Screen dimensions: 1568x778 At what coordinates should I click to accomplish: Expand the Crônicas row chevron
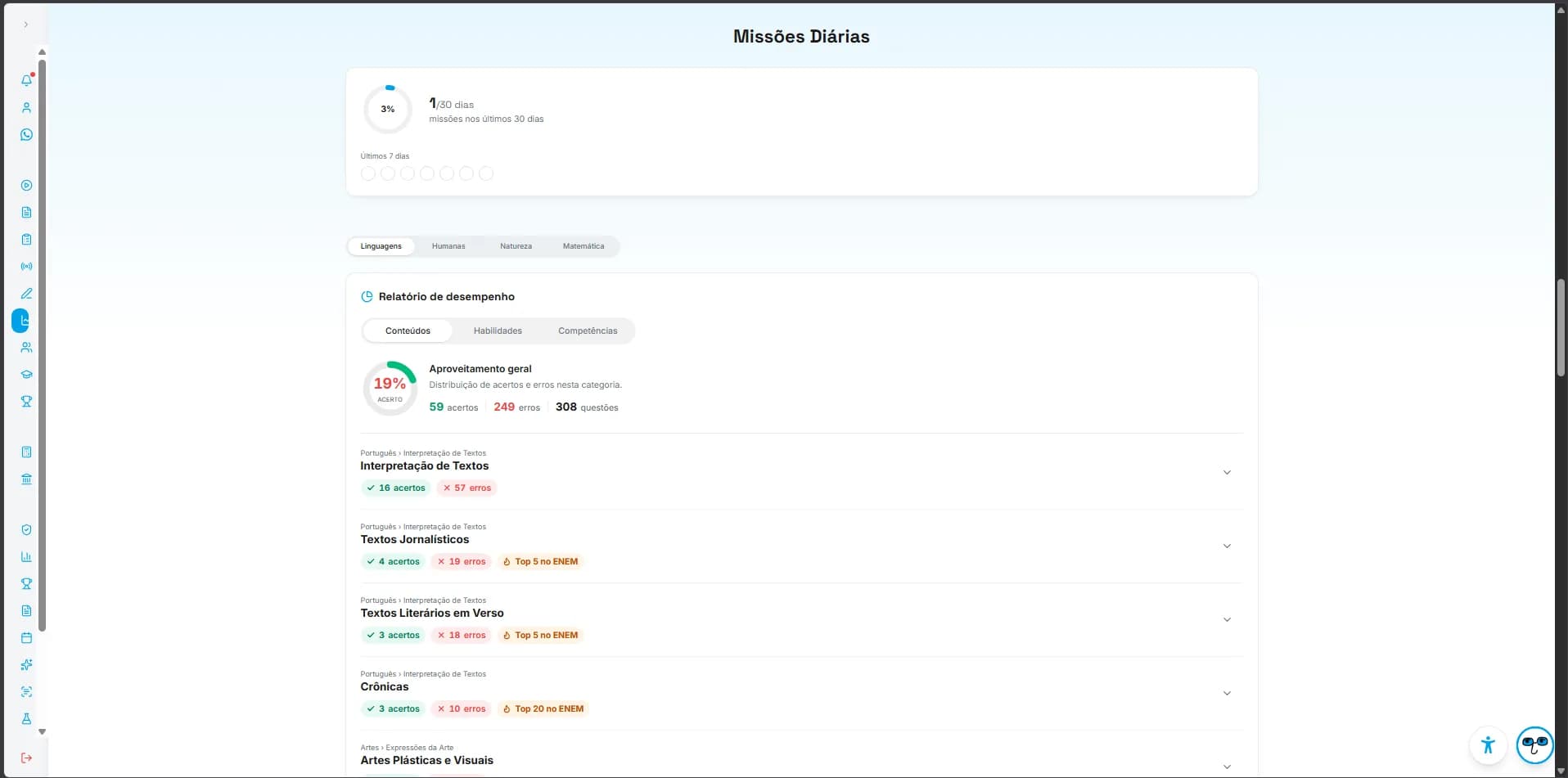(x=1227, y=693)
